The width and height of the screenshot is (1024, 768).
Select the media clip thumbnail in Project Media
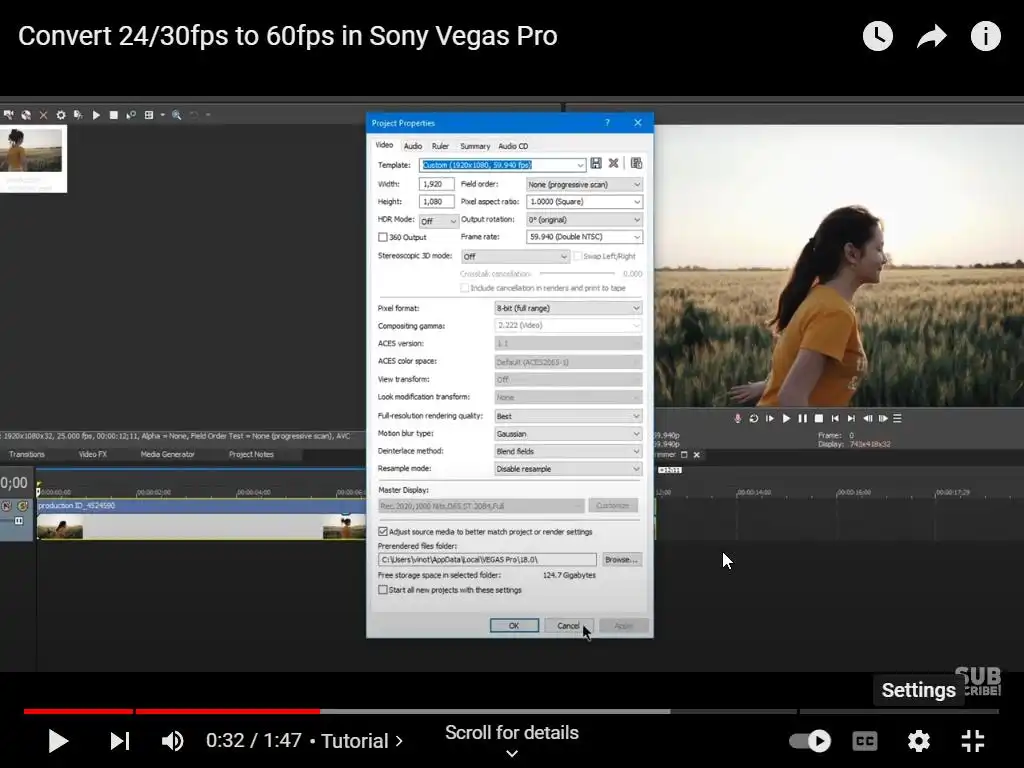pos(32,159)
